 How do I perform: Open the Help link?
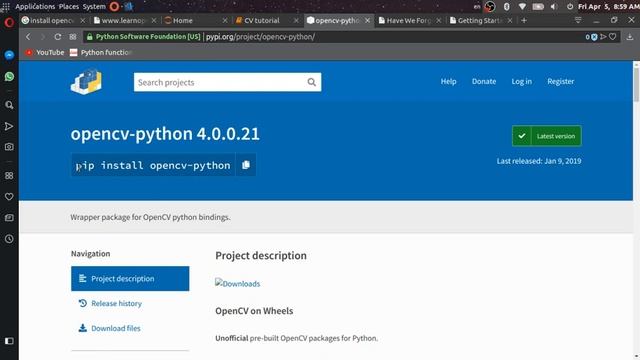[x=448, y=81]
